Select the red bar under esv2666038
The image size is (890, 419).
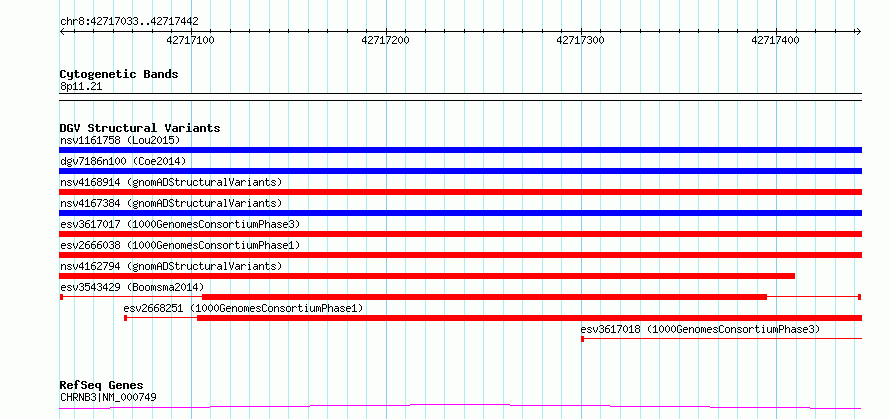460,255
